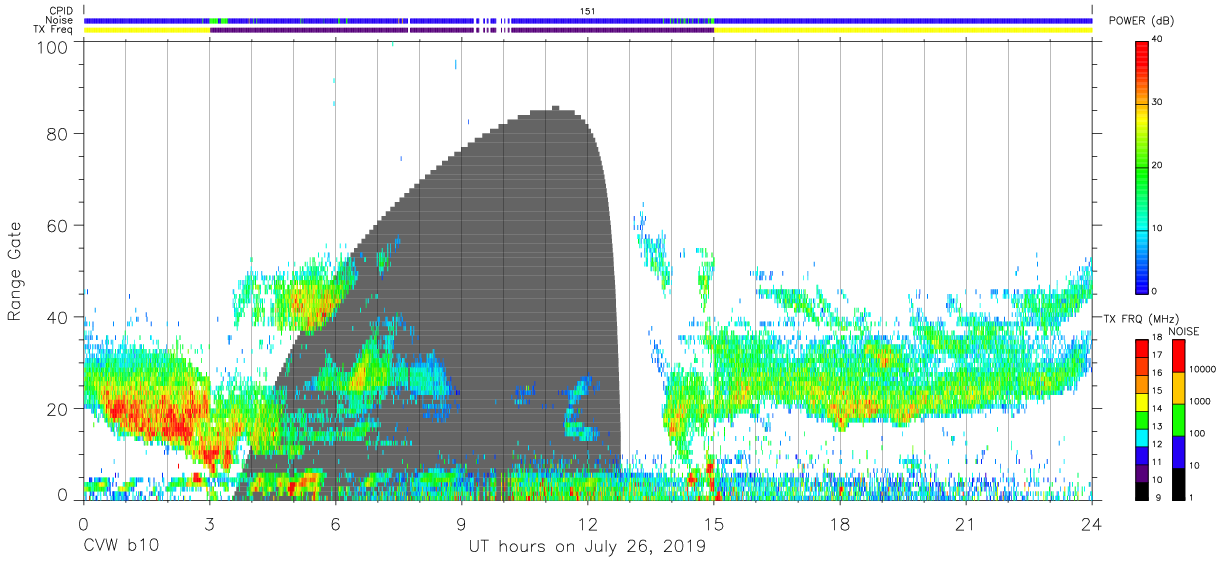Image resolution: width=1228 pixels, height=567 pixels.
Task: Click the noise legend label 10000
Action: tap(1201, 370)
